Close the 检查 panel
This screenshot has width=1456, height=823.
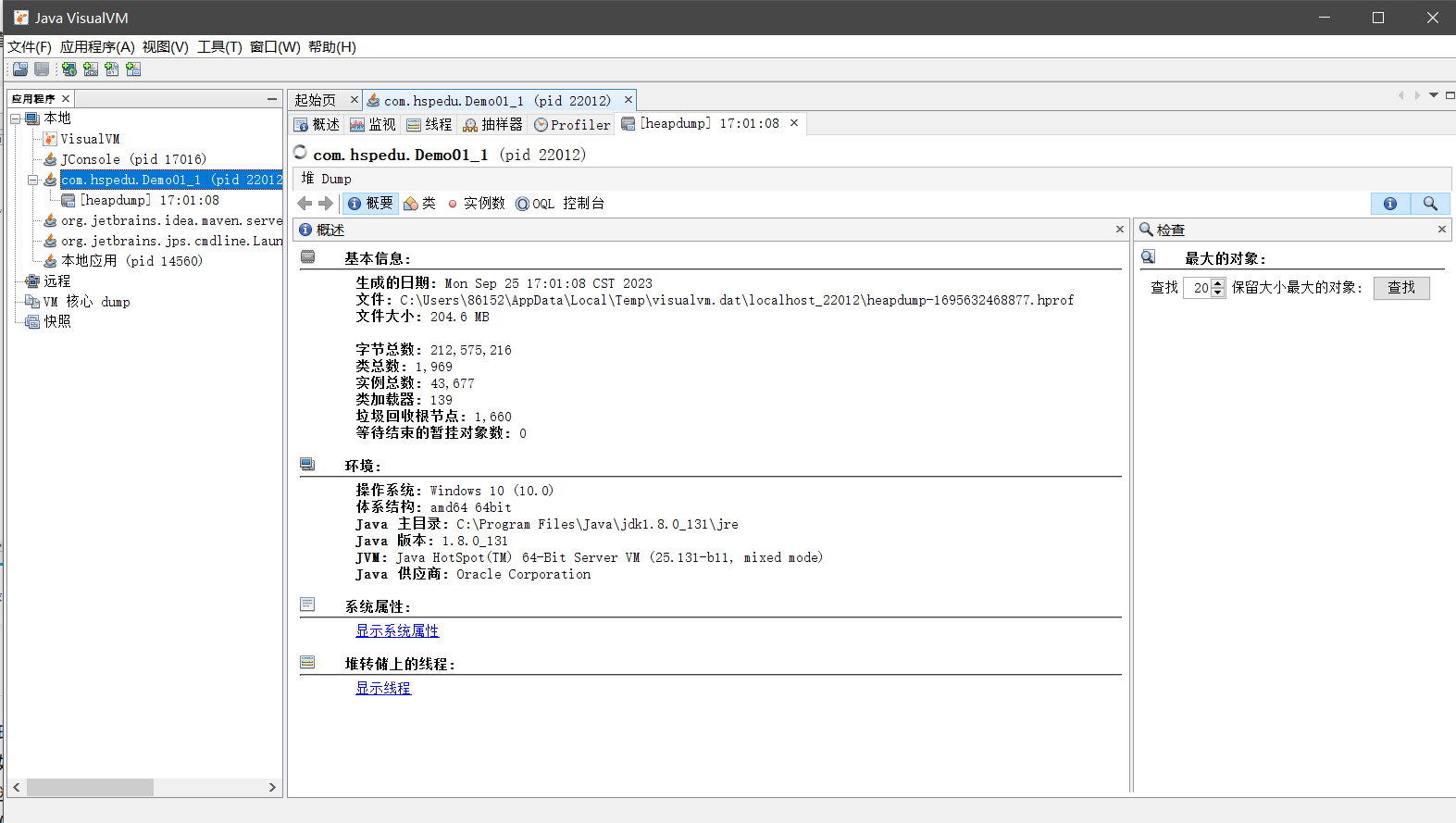pyautogui.click(x=1442, y=229)
